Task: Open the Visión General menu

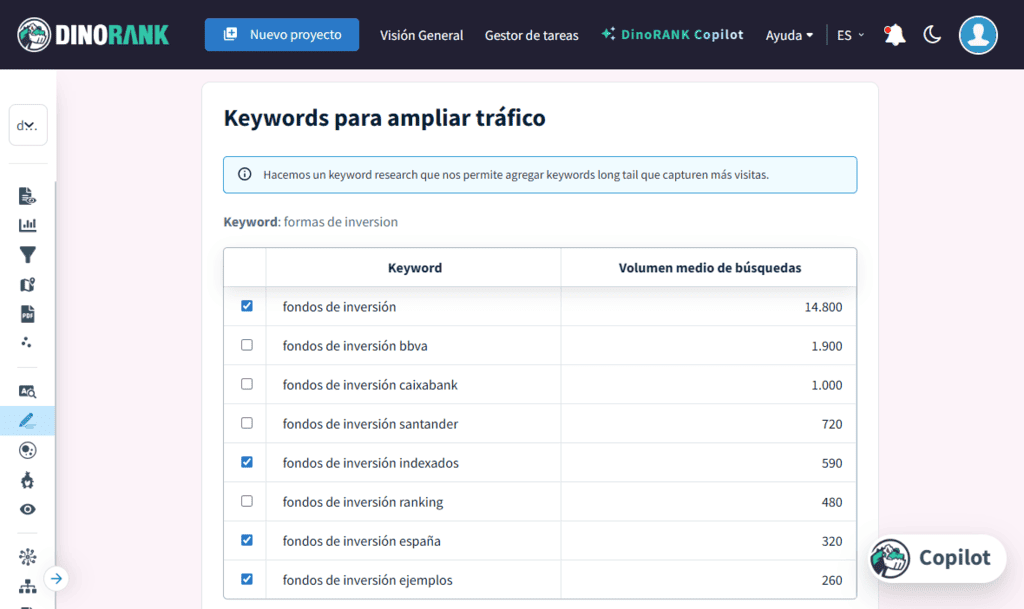Action: 421,35
